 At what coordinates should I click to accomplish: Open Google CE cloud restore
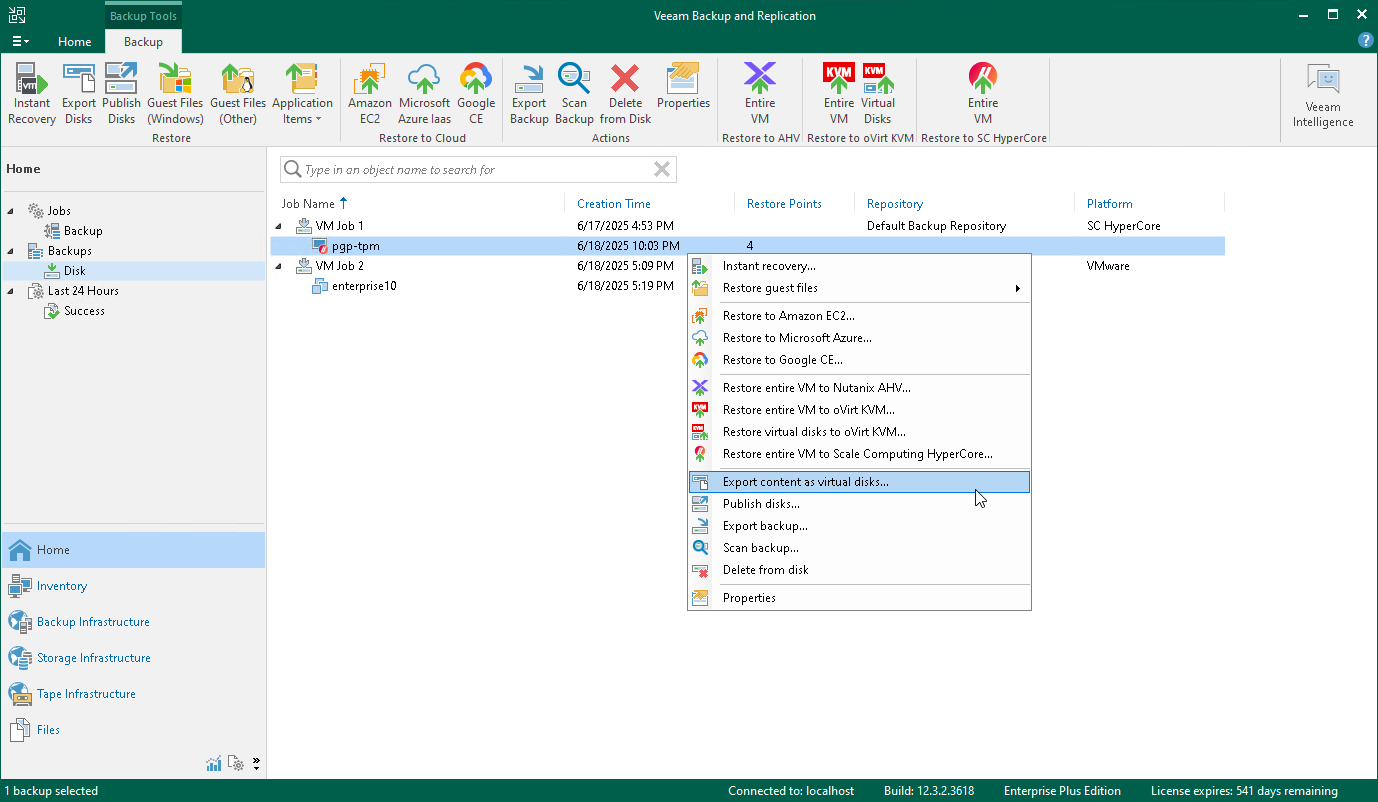(x=476, y=90)
